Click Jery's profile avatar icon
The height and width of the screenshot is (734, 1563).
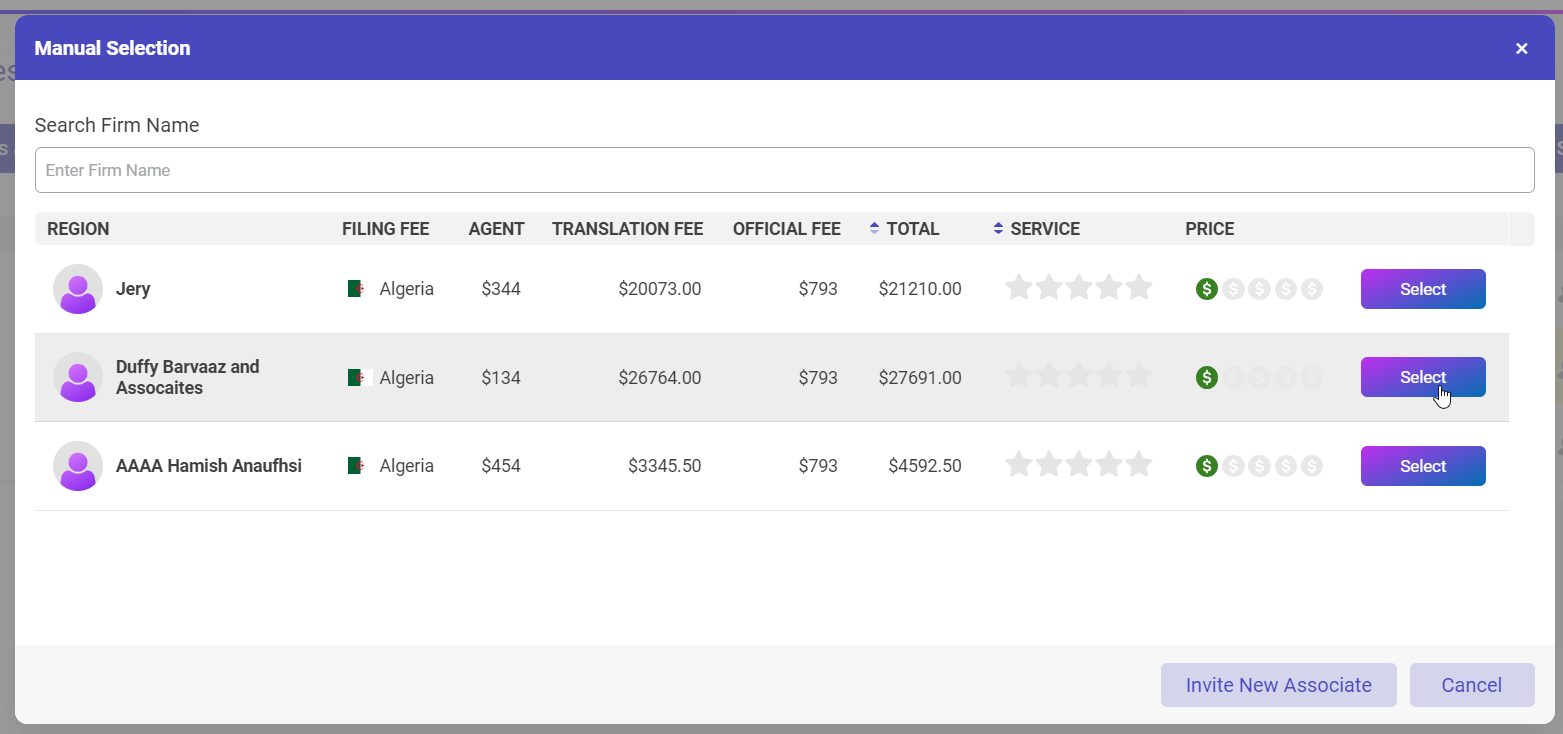coord(78,289)
